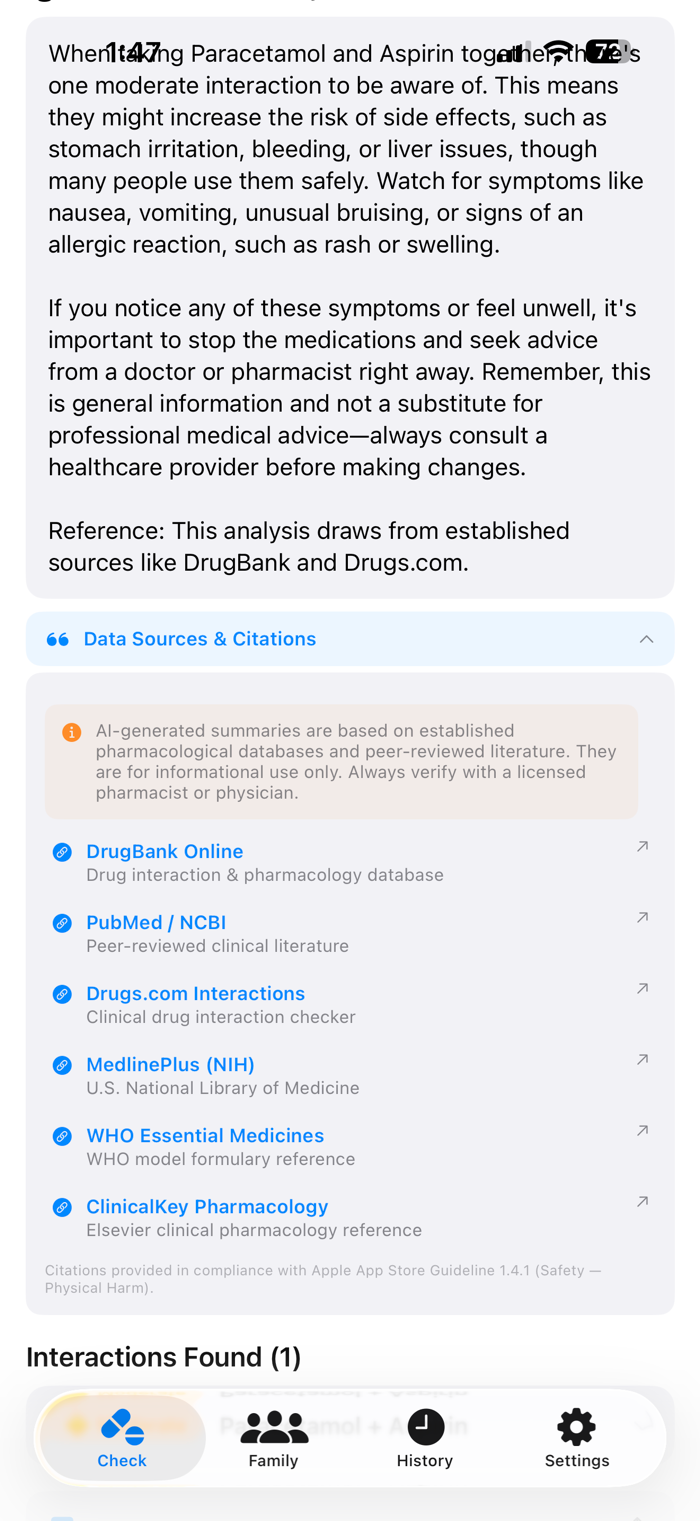Tap the external arrow for WHO Essential Medicines

pyautogui.click(x=643, y=1130)
